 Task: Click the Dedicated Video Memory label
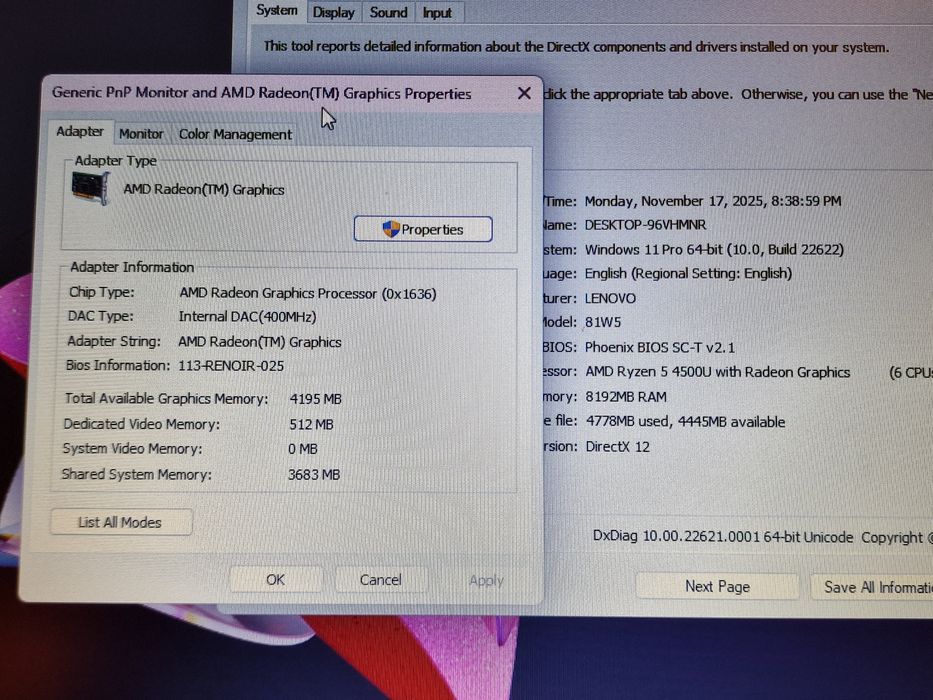point(142,424)
